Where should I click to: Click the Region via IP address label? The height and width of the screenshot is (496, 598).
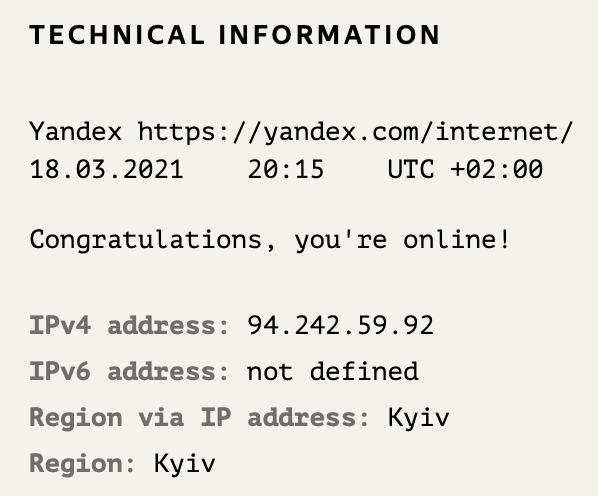click(199, 417)
